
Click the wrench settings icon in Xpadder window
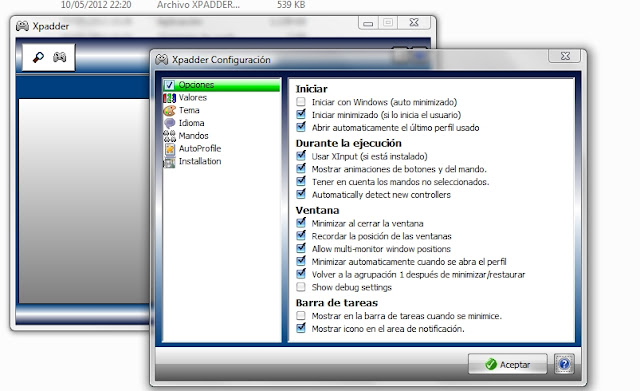point(38,57)
